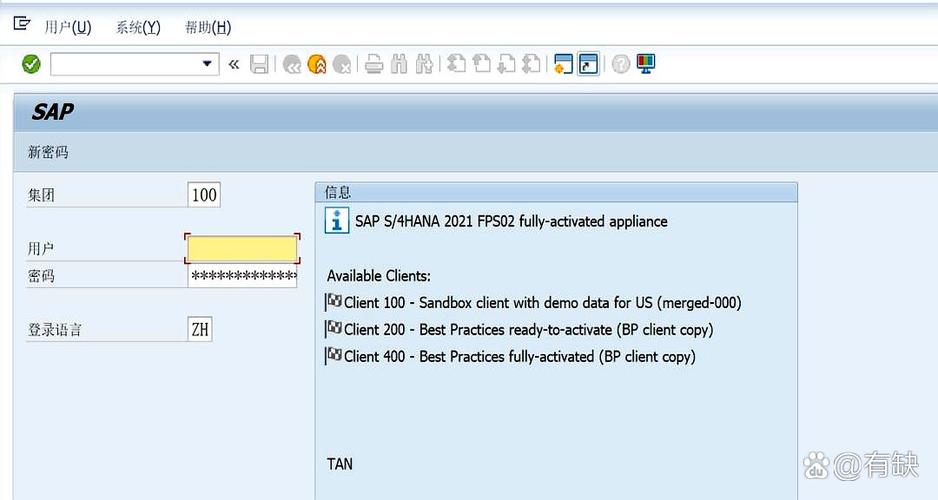Viewport: 938px width, 500px height.
Task: Click the orange Exit/Log off icon
Action: pyautogui.click(x=316, y=63)
